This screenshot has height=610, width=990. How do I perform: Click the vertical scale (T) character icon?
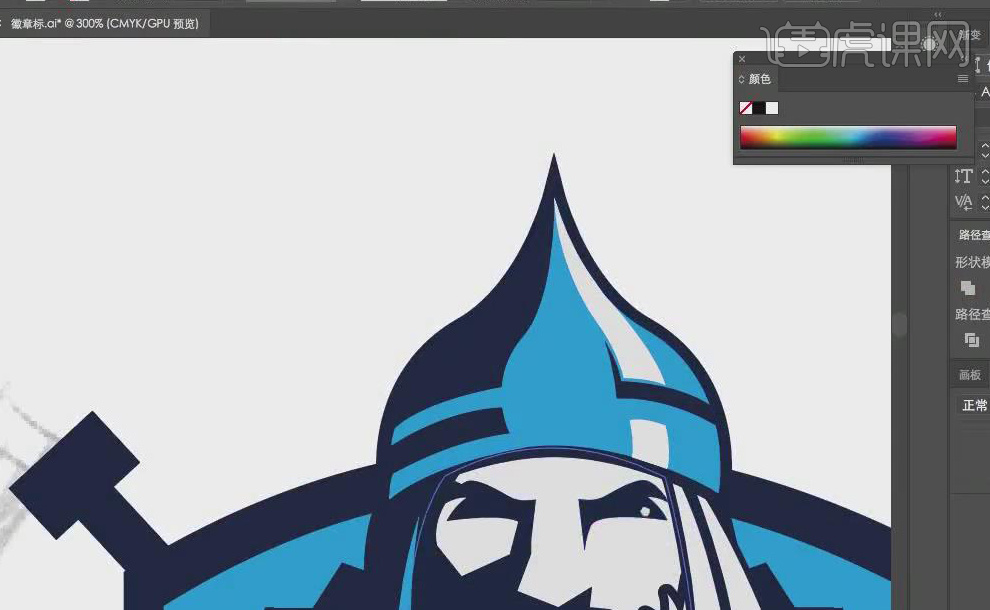coord(963,176)
